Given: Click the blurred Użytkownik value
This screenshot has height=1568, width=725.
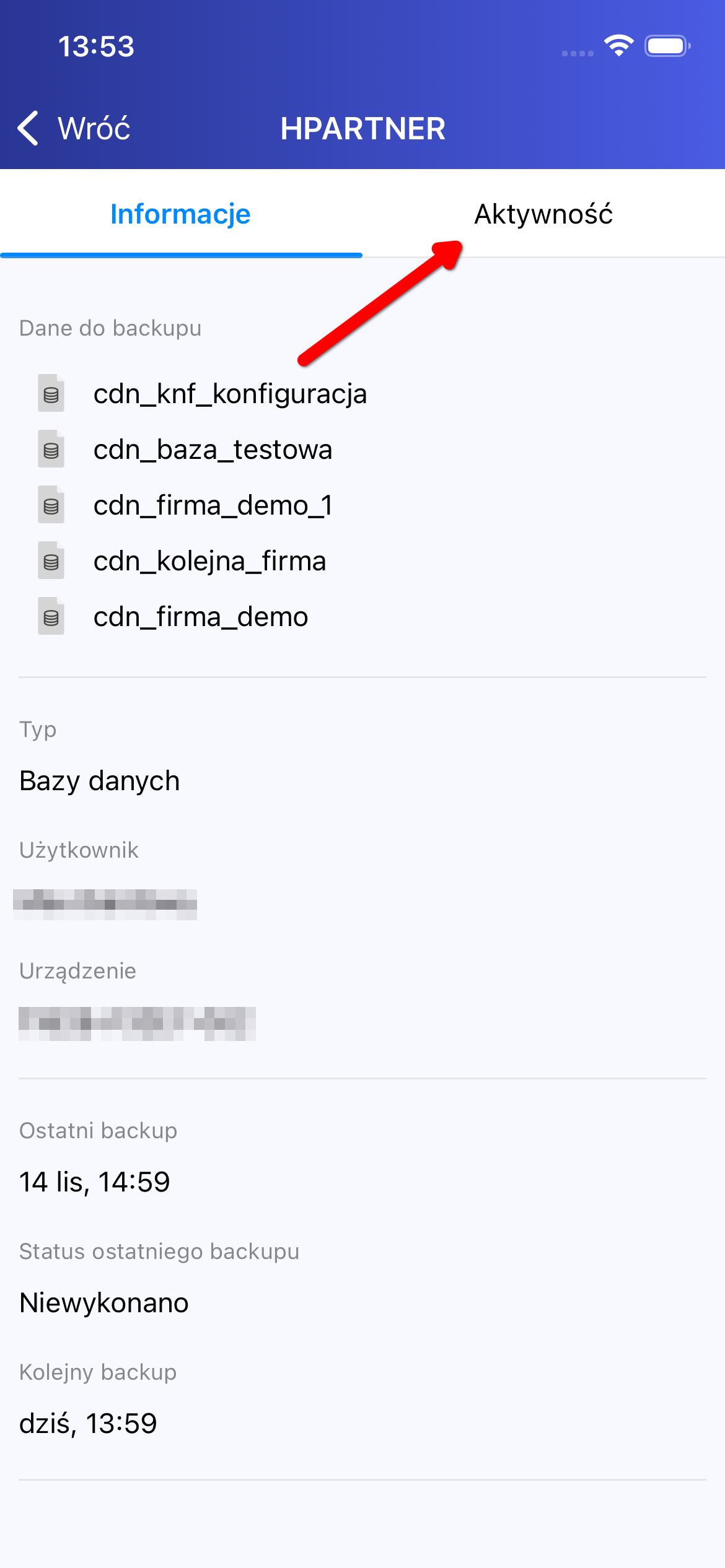Looking at the screenshot, I should [x=105, y=904].
